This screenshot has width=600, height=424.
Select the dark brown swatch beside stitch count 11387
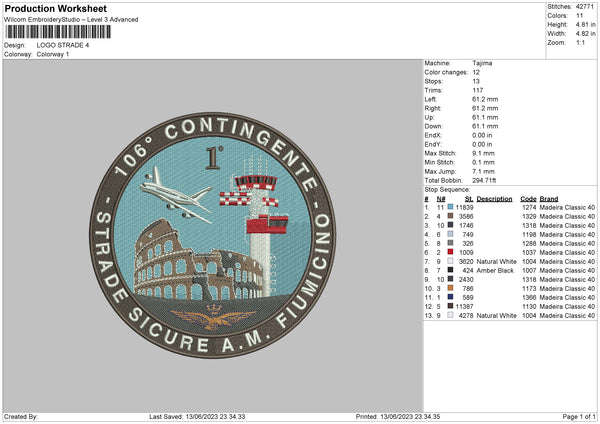tap(450, 306)
